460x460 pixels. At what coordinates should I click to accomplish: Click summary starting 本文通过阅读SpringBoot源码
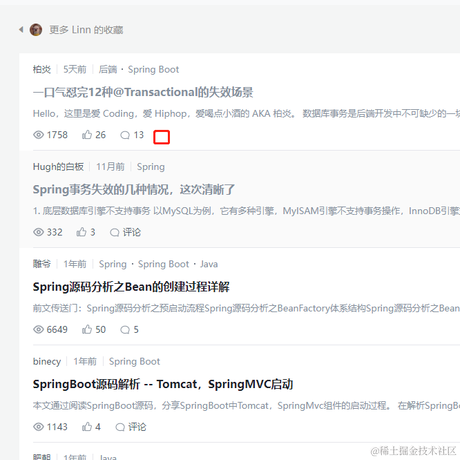coord(246,406)
